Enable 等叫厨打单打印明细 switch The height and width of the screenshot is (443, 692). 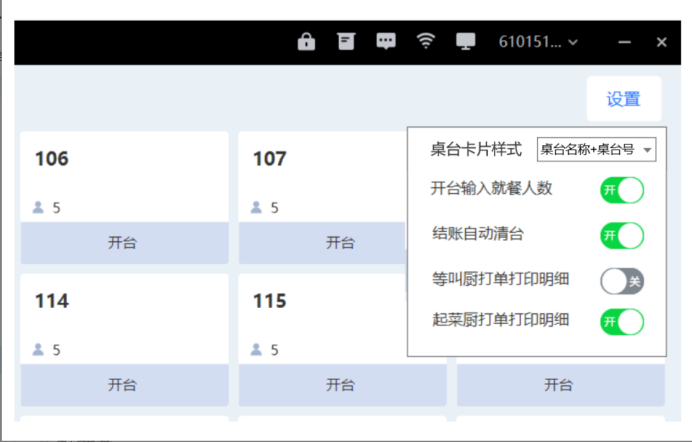(622, 281)
